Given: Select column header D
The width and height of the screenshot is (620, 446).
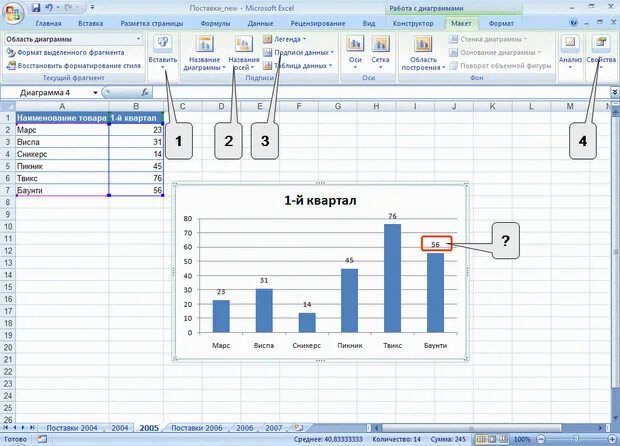Looking at the screenshot, I should (221, 106).
